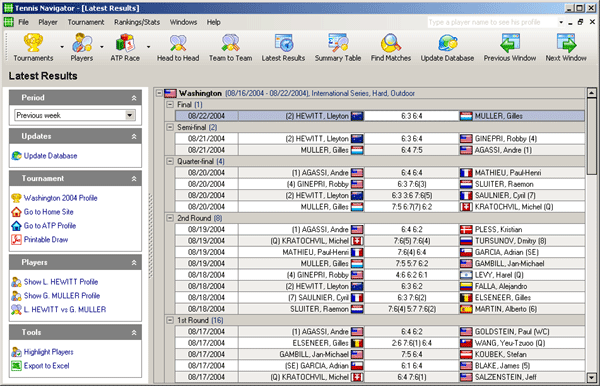Screen dimensions: 600x386
Task: Open the Windows menu
Action: (x=183, y=22)
